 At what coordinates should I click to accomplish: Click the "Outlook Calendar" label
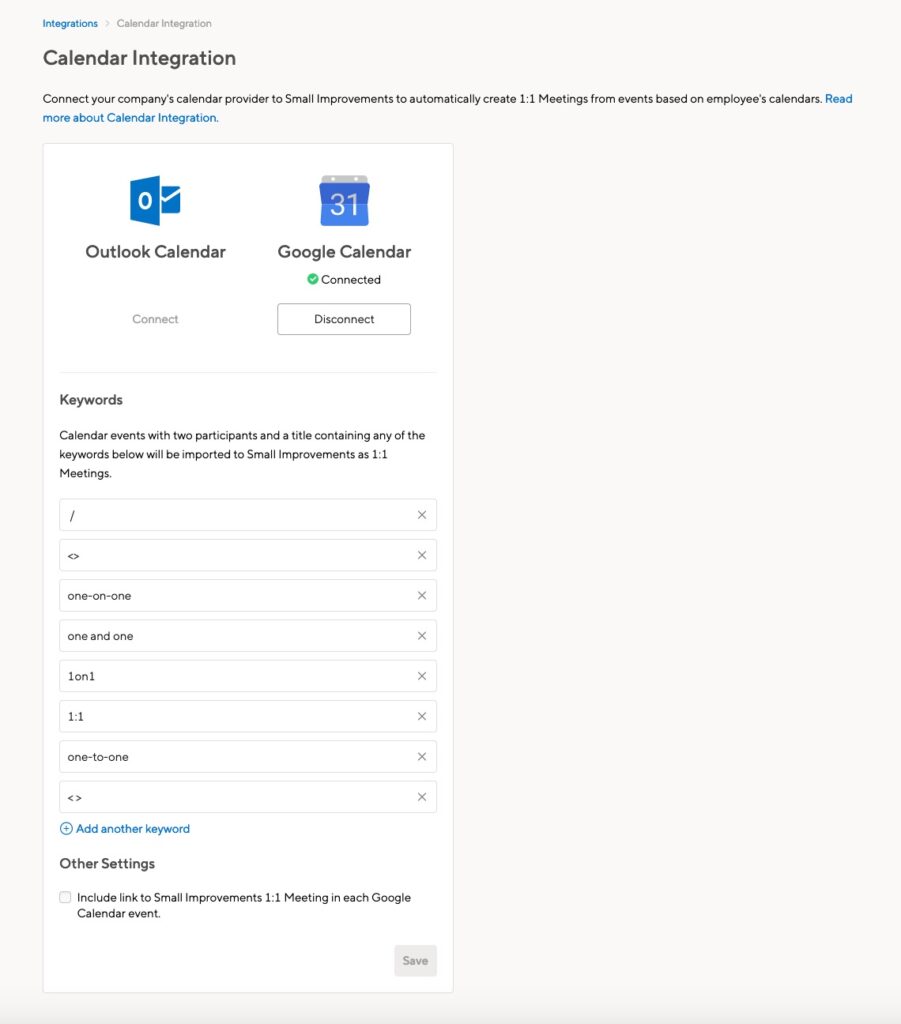(x=155, y=251)
